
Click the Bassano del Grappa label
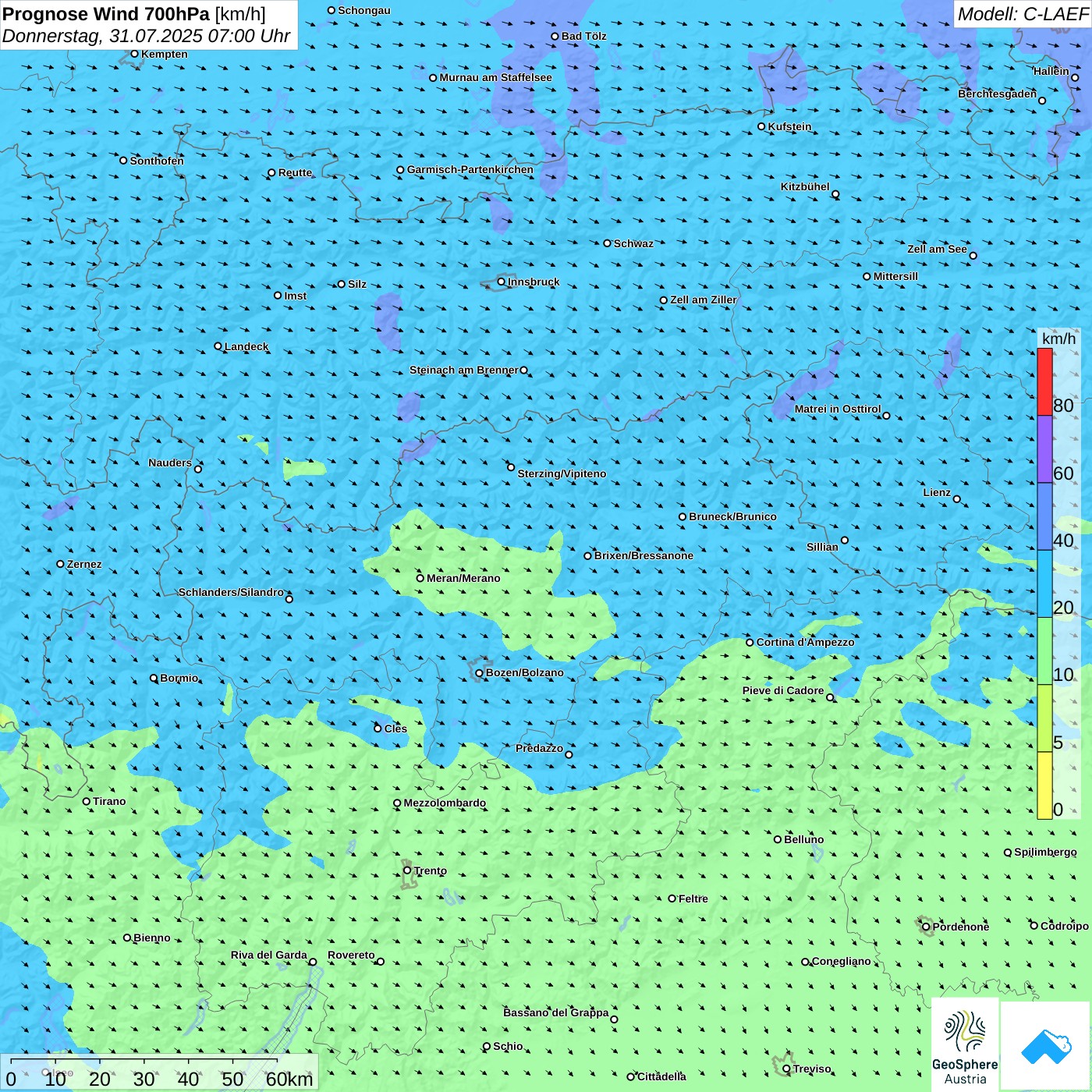[x=556, y=1012]
